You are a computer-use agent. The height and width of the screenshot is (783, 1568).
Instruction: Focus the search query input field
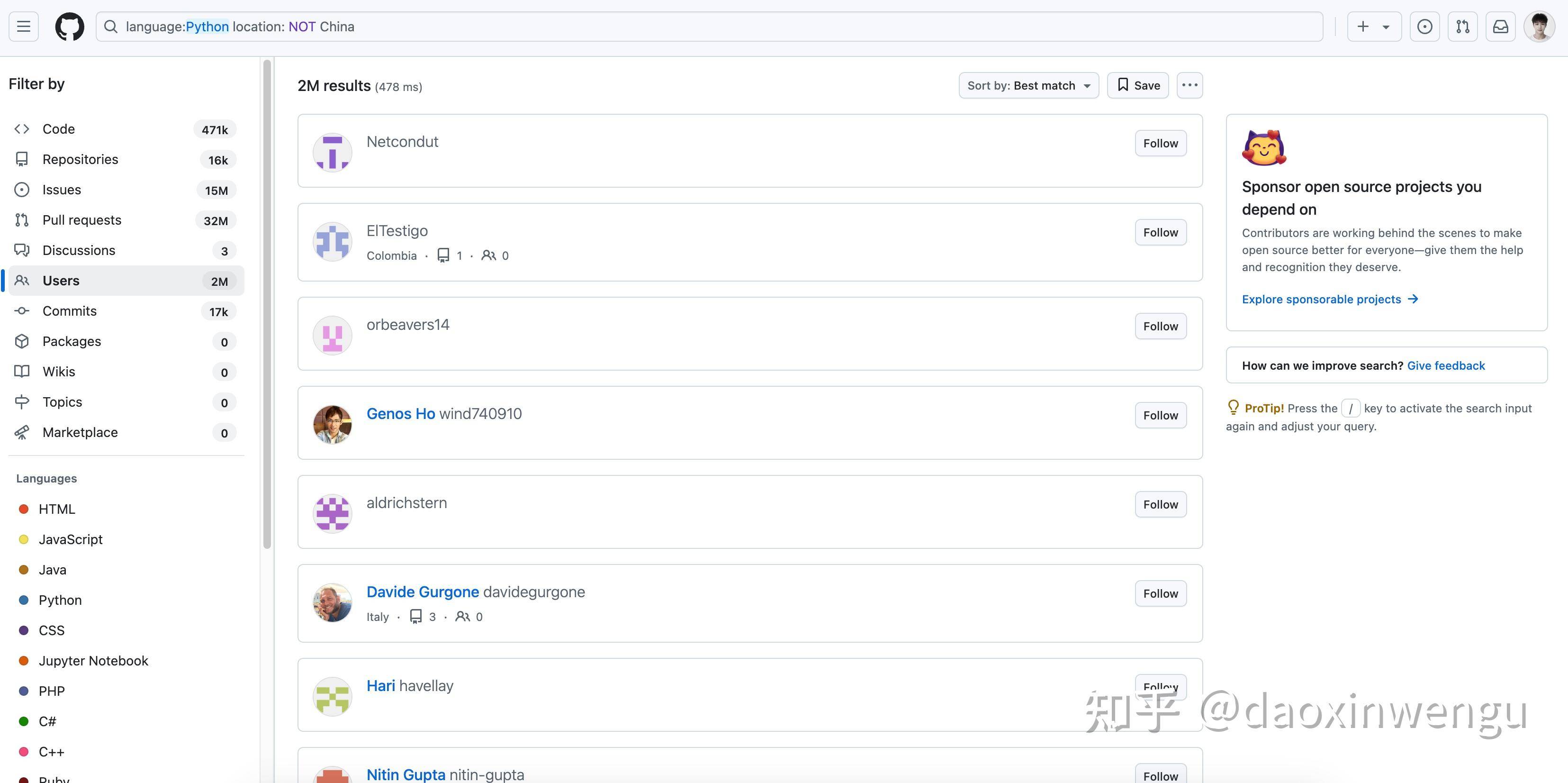[x=709, y=27]
